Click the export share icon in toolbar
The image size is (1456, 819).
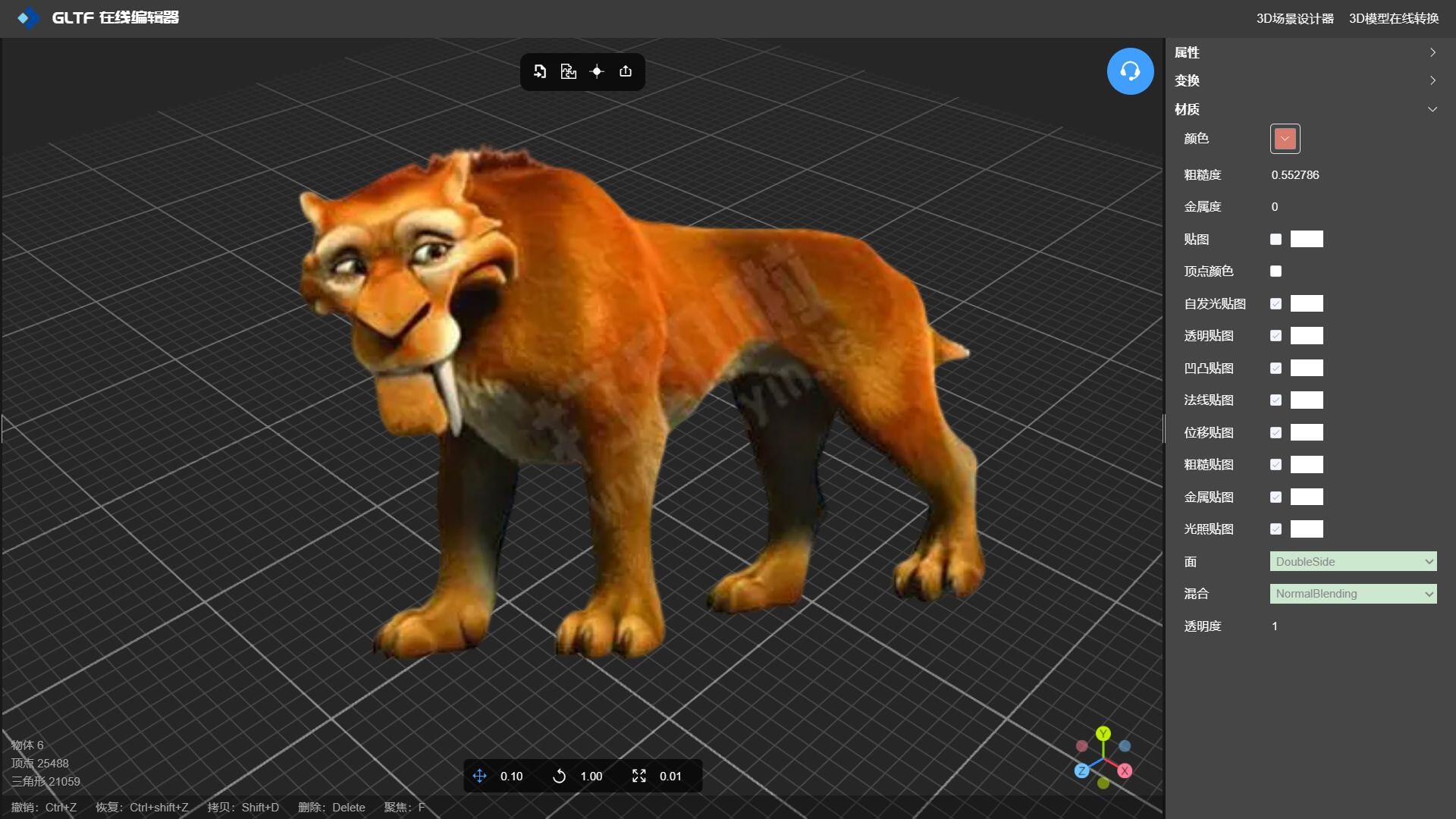626,71
